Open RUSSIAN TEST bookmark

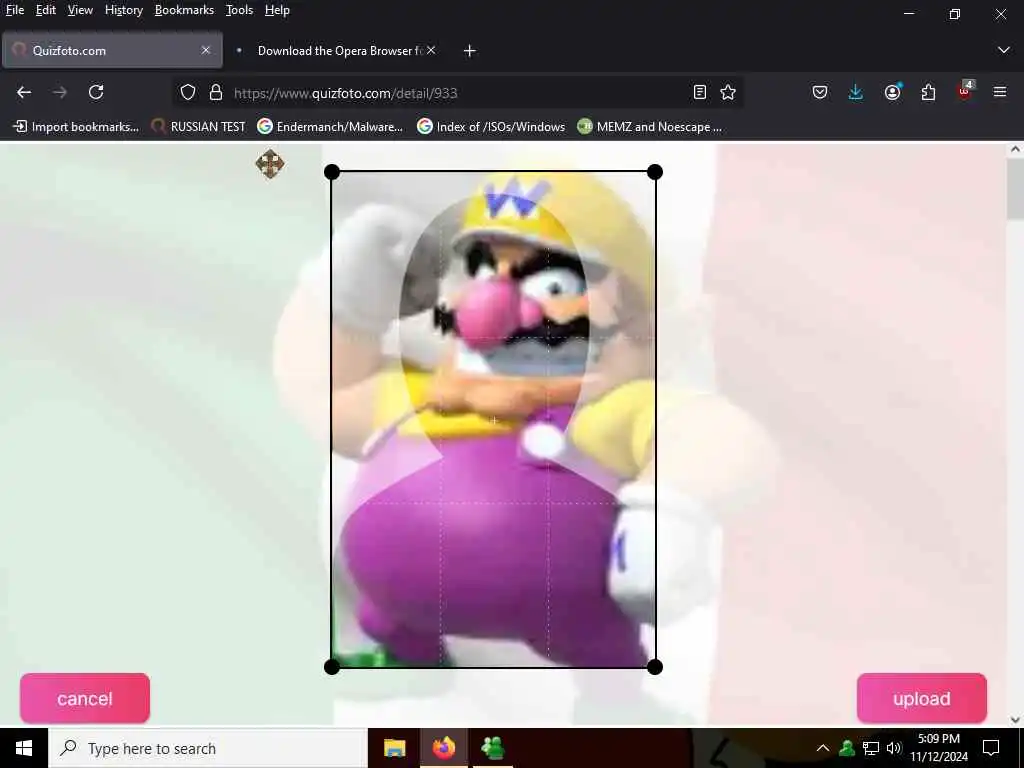point(198,127)
